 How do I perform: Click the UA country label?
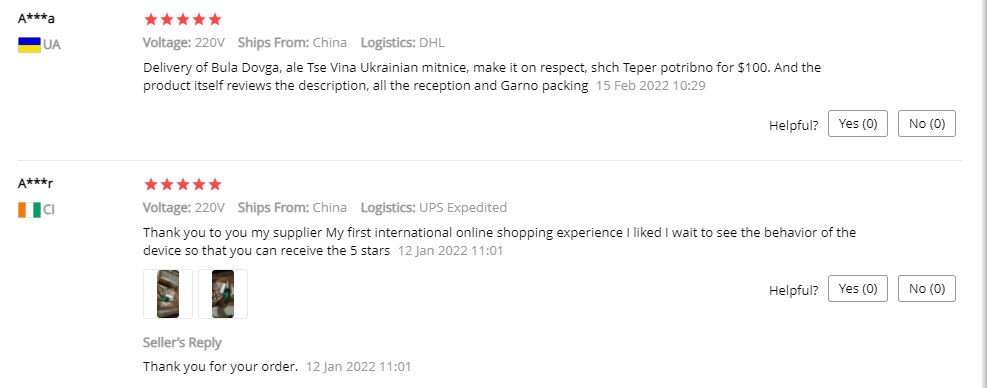coord(52,45)
